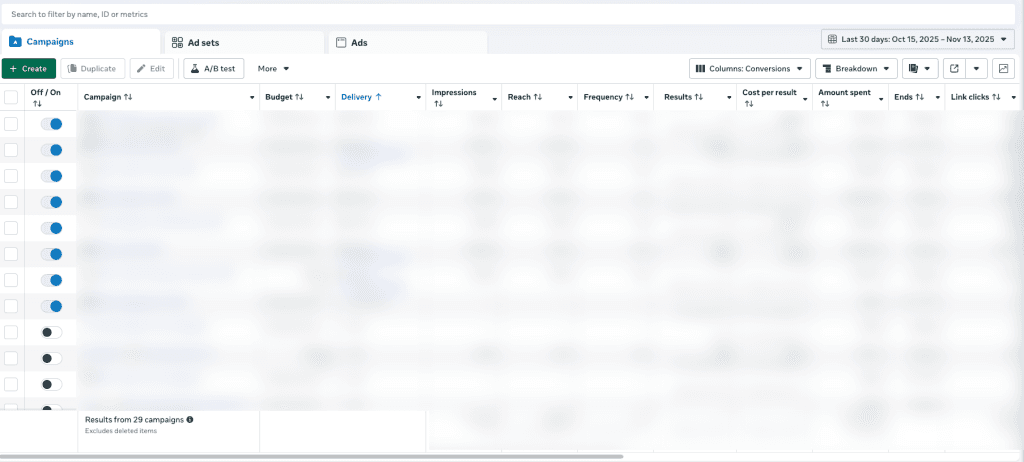Expand the Breakdown dropdown
The height and width of the screenshot is (462, 1024).
click(856, 69)
